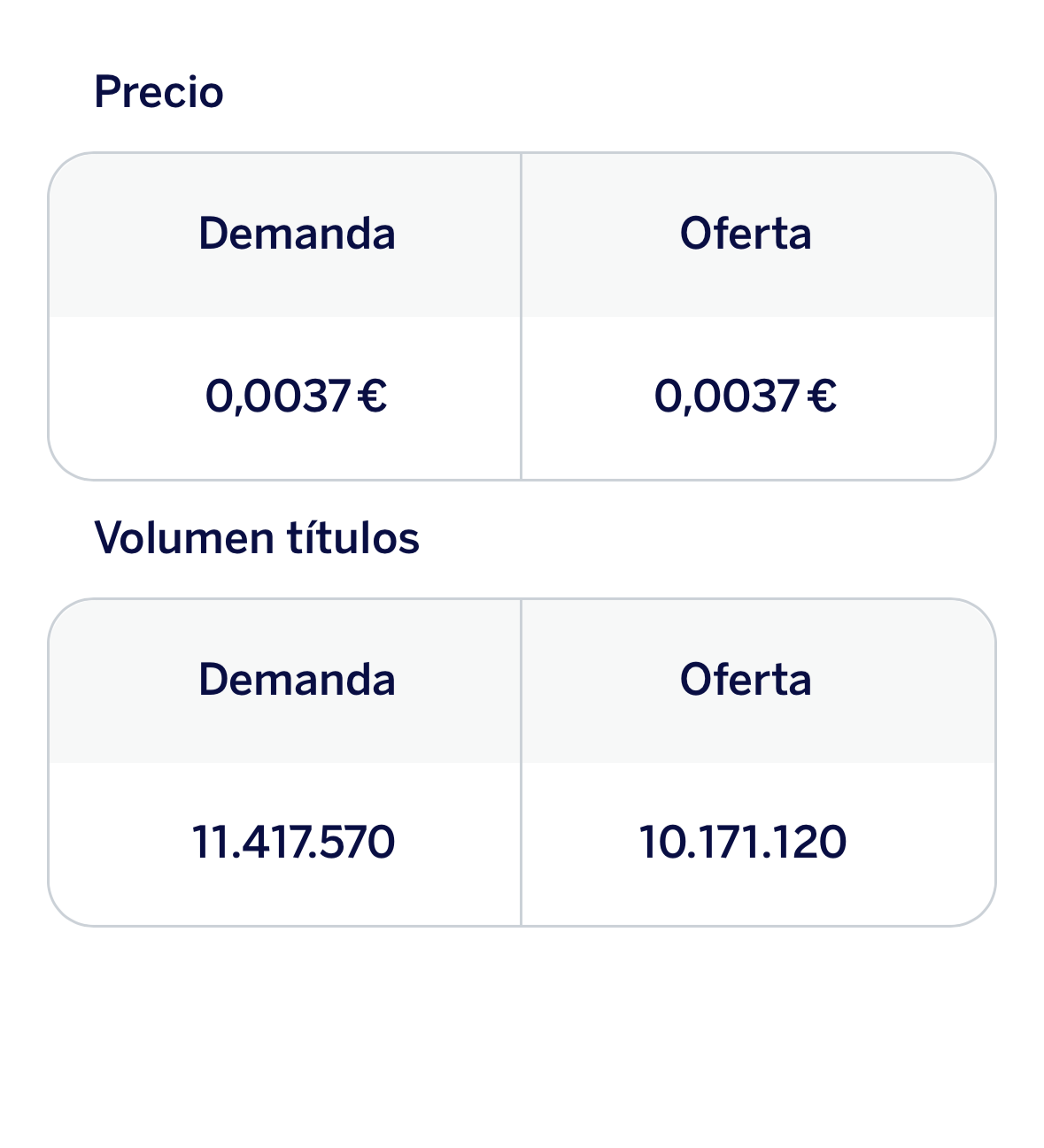
Task: Select the Precio section heading
Action: coord(159,92)
